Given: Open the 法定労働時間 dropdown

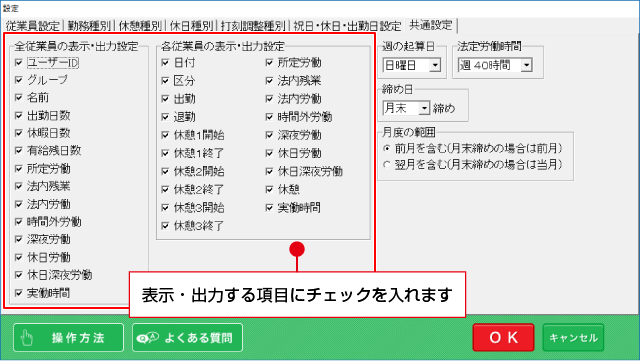Looking at the screenshot, I should click(x=495, y=65).
